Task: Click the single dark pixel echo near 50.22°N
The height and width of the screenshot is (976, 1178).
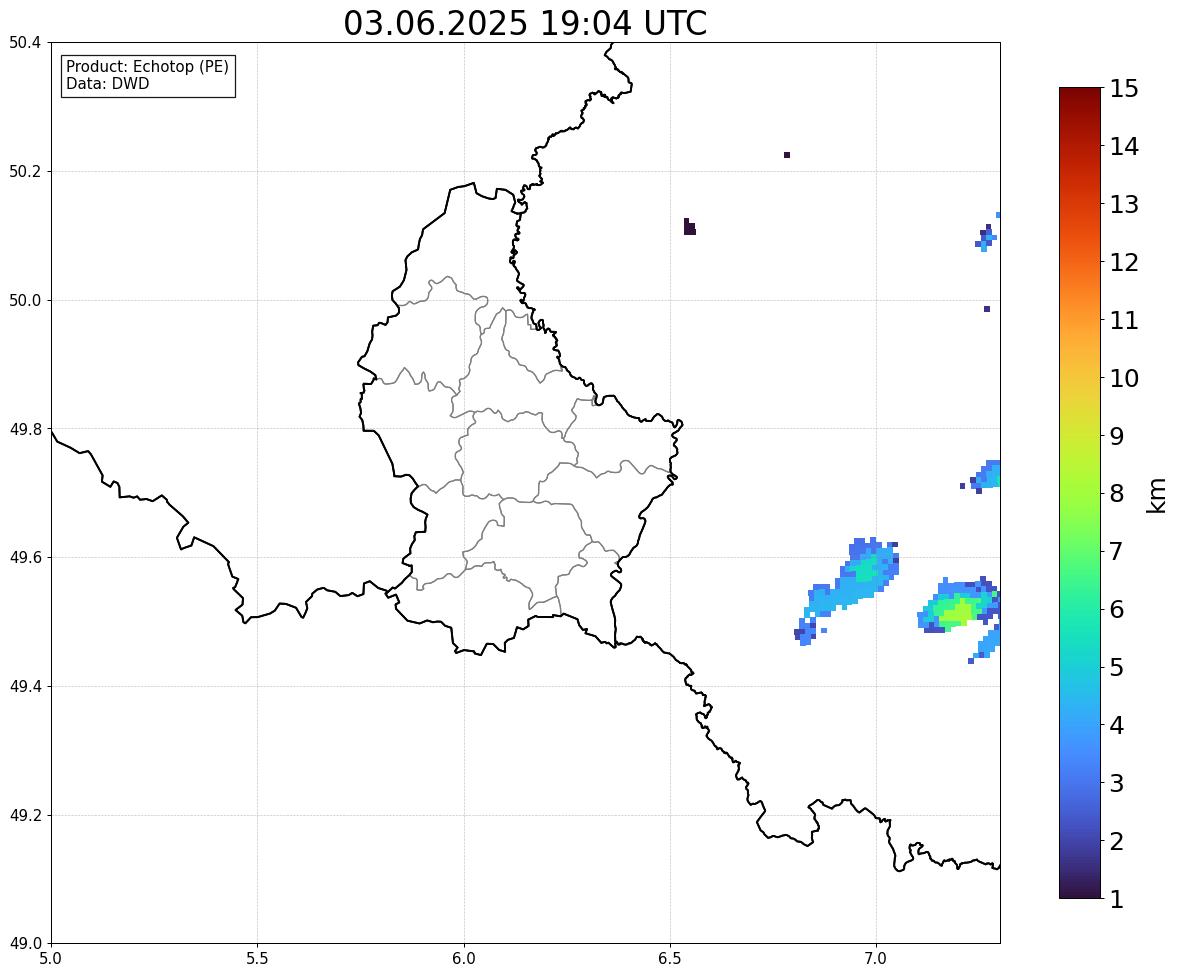Action: pos(787,155)
